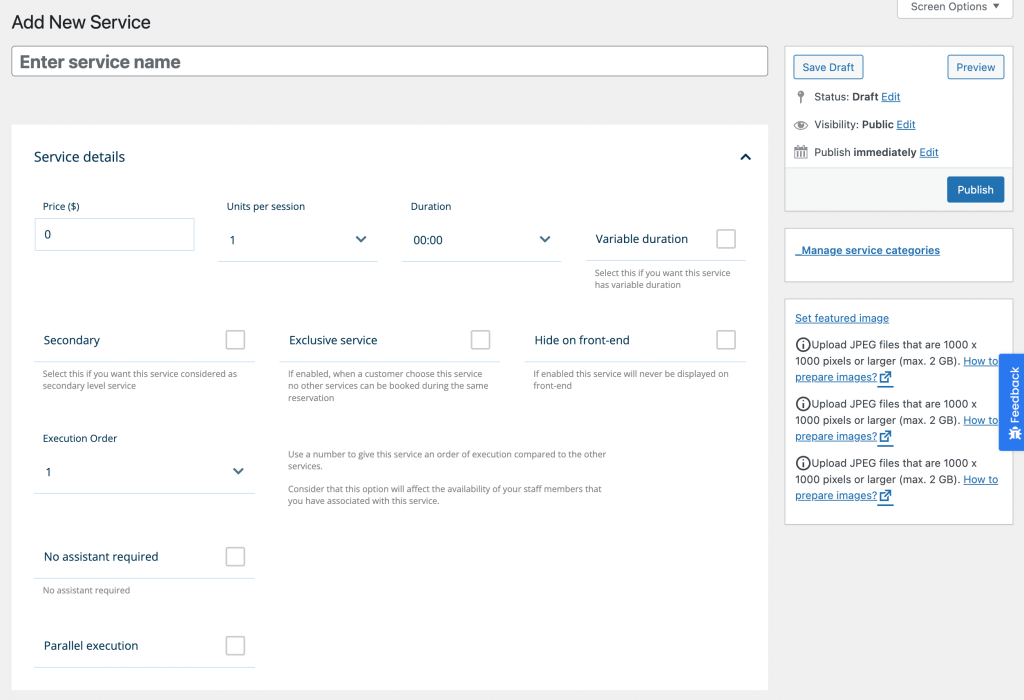Click the second image upload info icon
Screen dimensions: 1024x700
pyautogui.click(x=802, y=404)
